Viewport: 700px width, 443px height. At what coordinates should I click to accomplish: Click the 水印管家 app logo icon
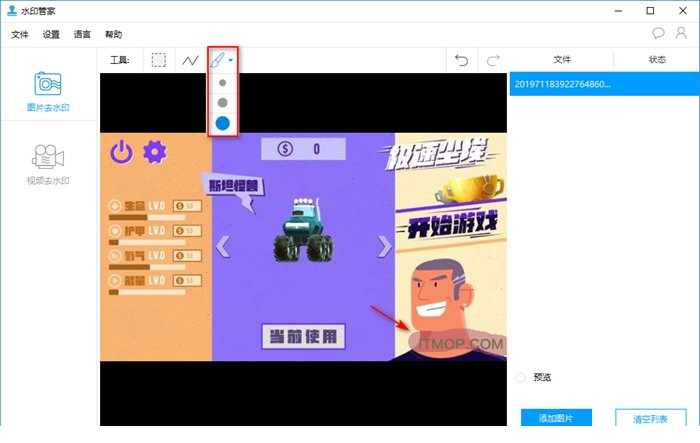tap(12, 10)
